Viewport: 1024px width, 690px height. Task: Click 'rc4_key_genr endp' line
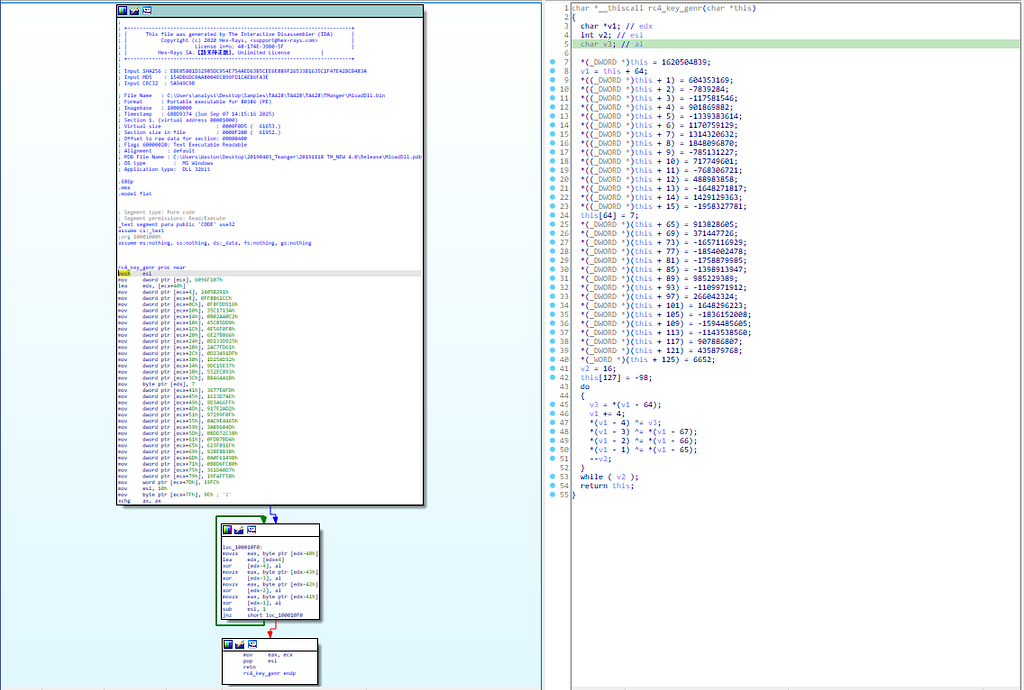(269, 673)
